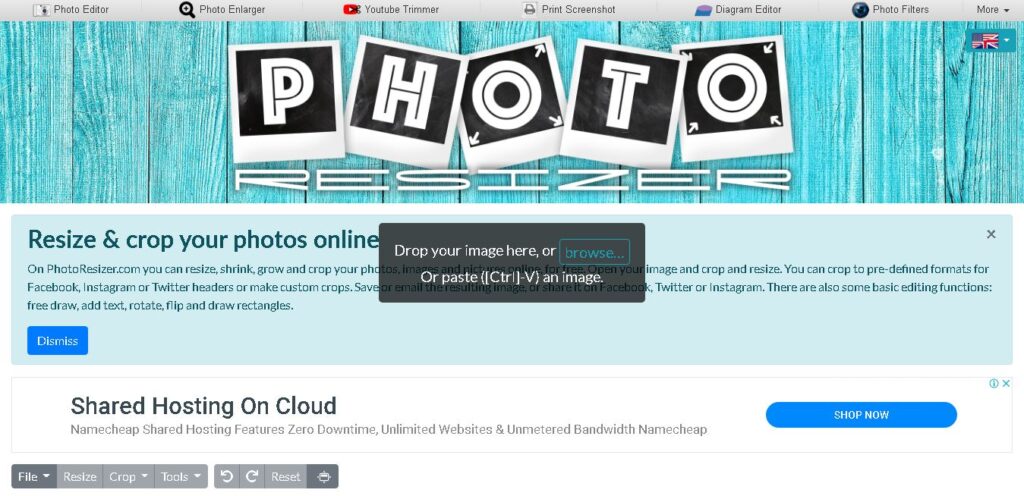Click the Print Screenshot printer icon
Viewport: 1024px width, 496px height.
click(x=530, y=10)
